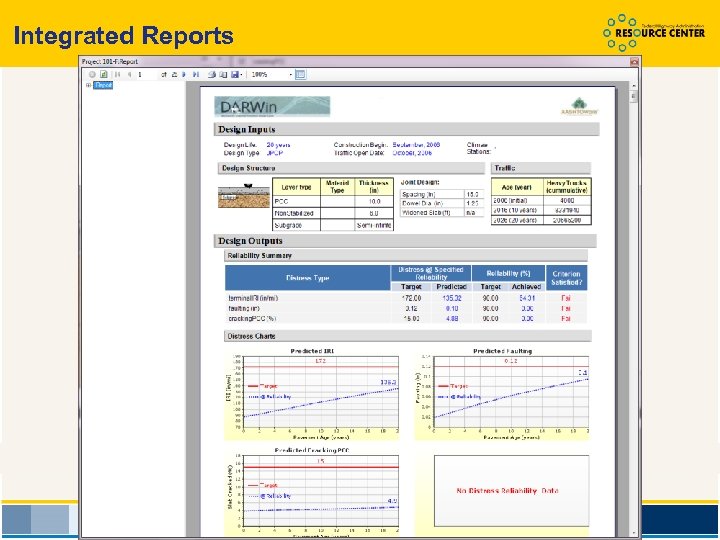
Task: Click the Design Structure header
Action: tap(351, 168)
